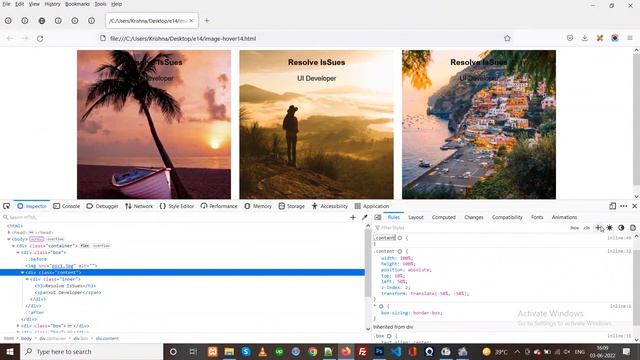This screenshot has height=360, width=640.
Task: Toggle the responsive design mode icon
Action: 612,206
